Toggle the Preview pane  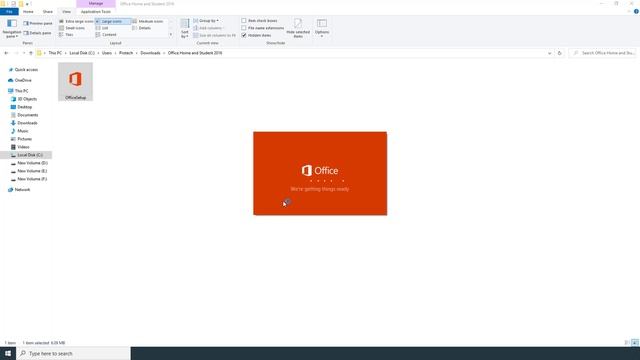click(38, 24)
